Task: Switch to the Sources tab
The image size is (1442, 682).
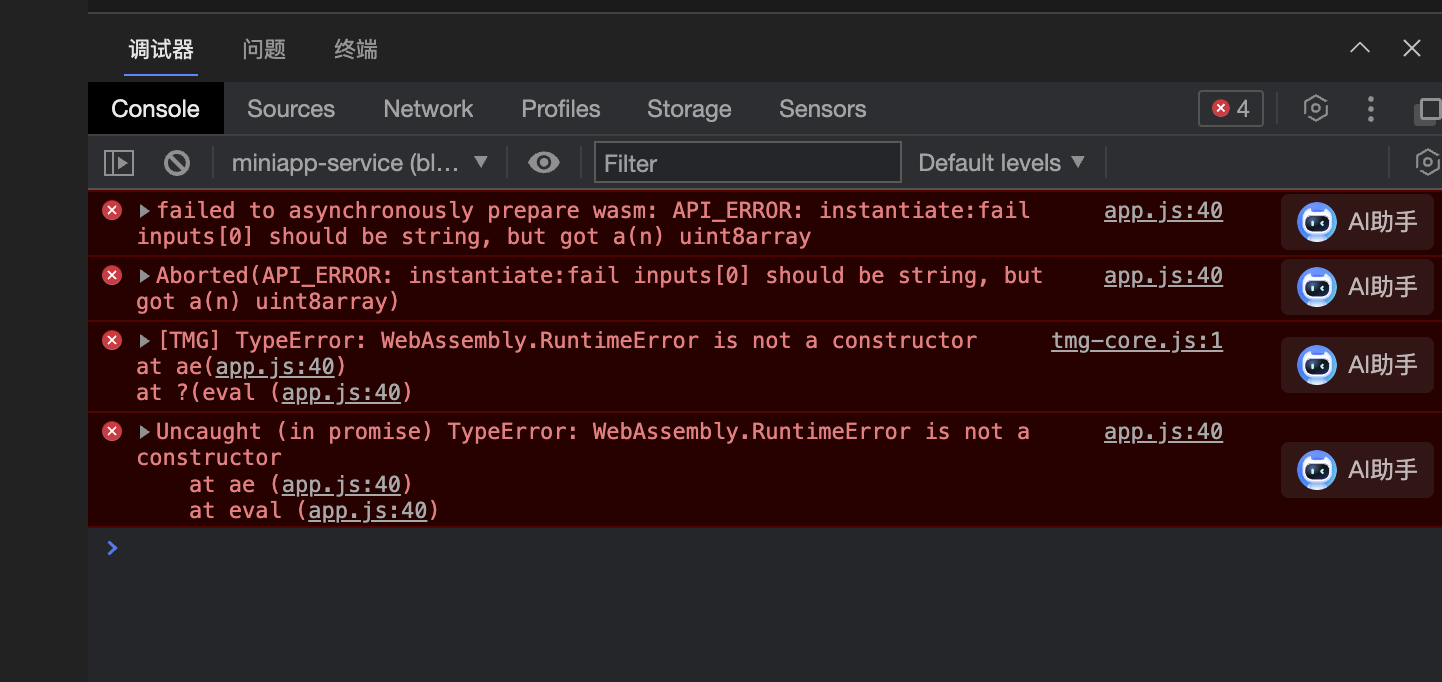Action: (x=291, y=109)
